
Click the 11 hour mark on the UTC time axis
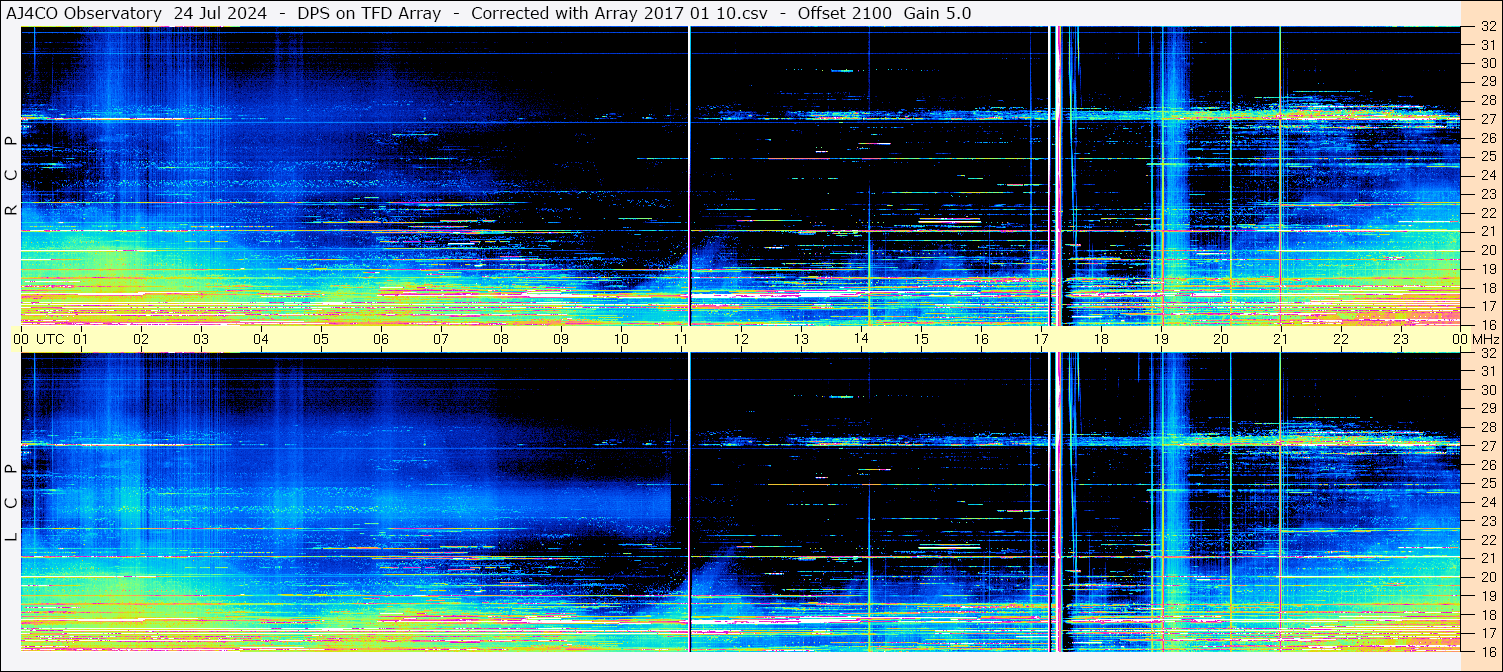tap(681, 339)
